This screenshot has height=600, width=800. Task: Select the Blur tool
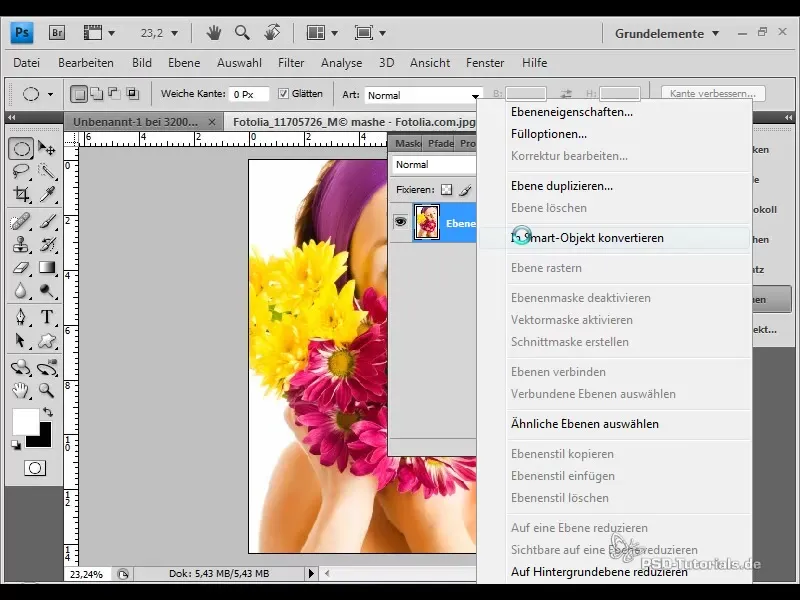21,290
